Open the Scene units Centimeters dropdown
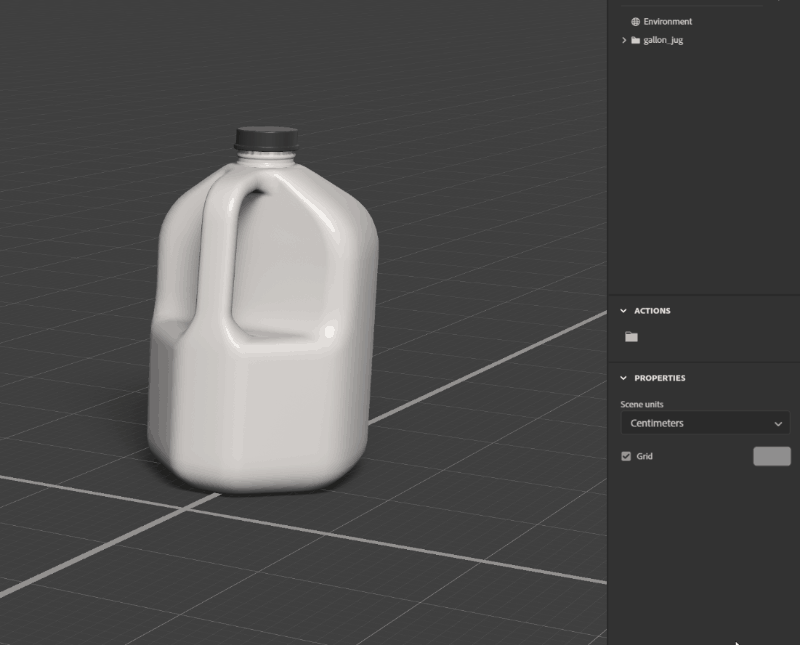Image resolution: width=800 pixels, height=645 pixels. tap(705, 423)
